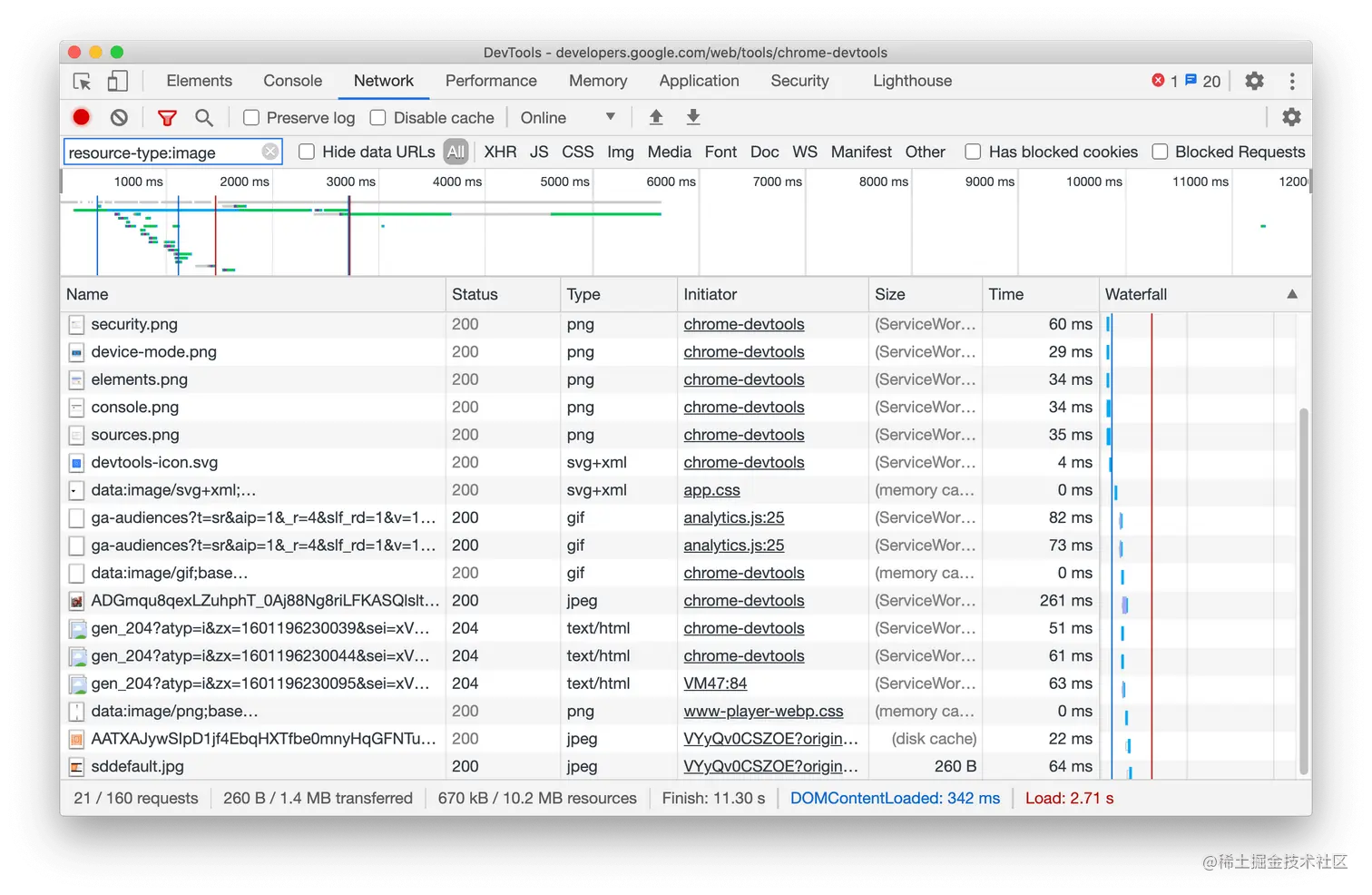The height and width of the screenshot is (895, 1372).
Task: Clear the resource-type filter text
Action: click(x=269, y=152)
